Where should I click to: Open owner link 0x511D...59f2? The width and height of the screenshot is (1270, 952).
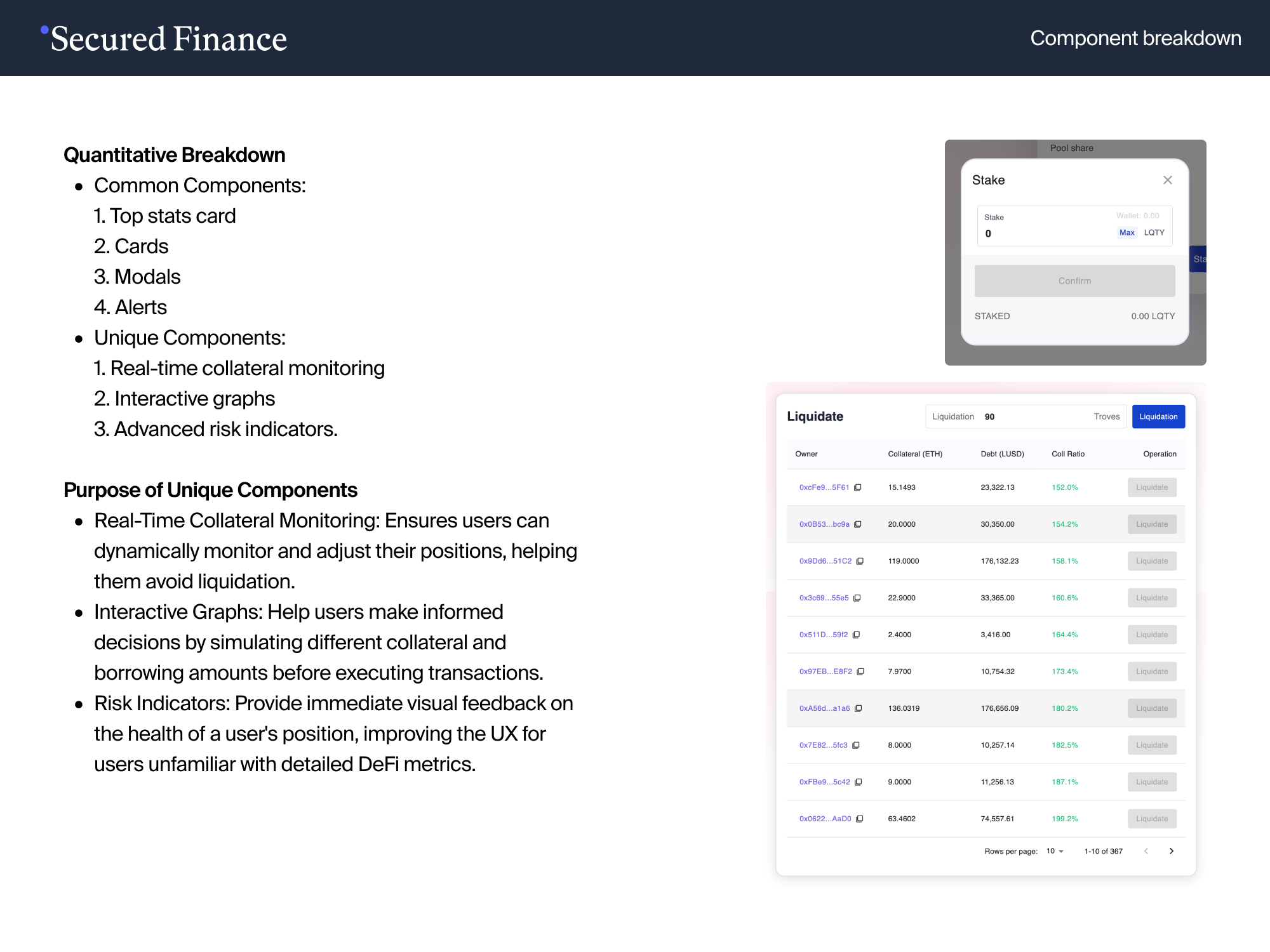824,635
